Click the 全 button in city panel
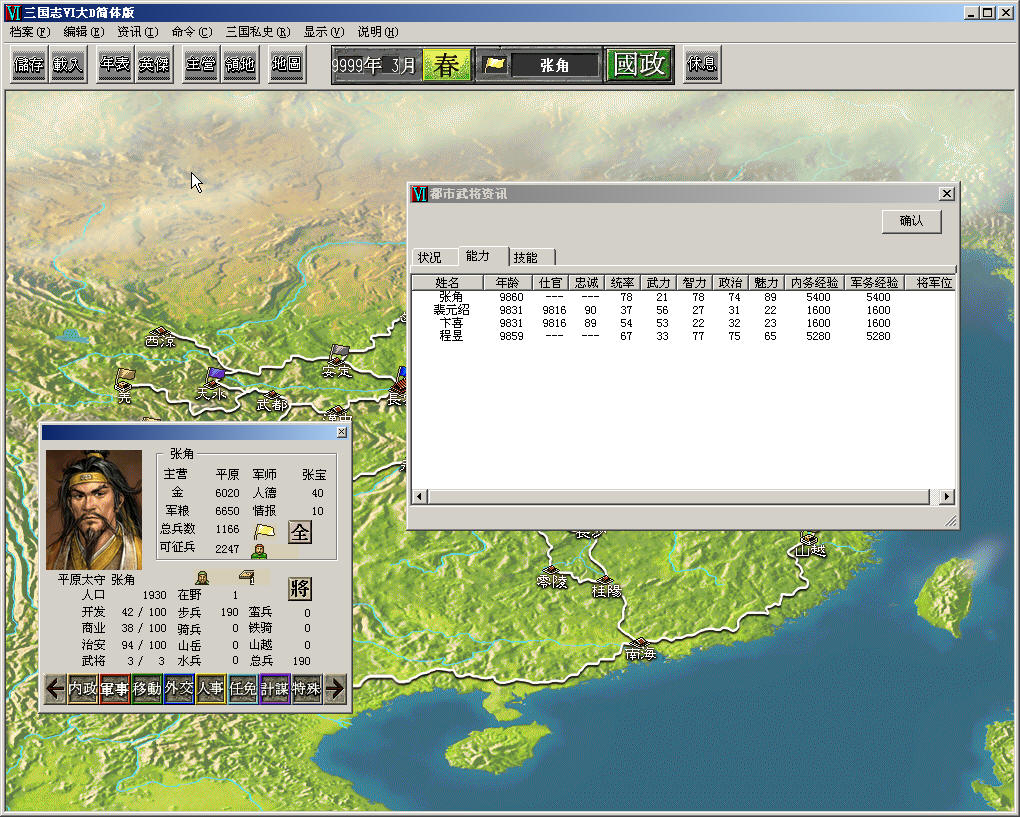 299,531
